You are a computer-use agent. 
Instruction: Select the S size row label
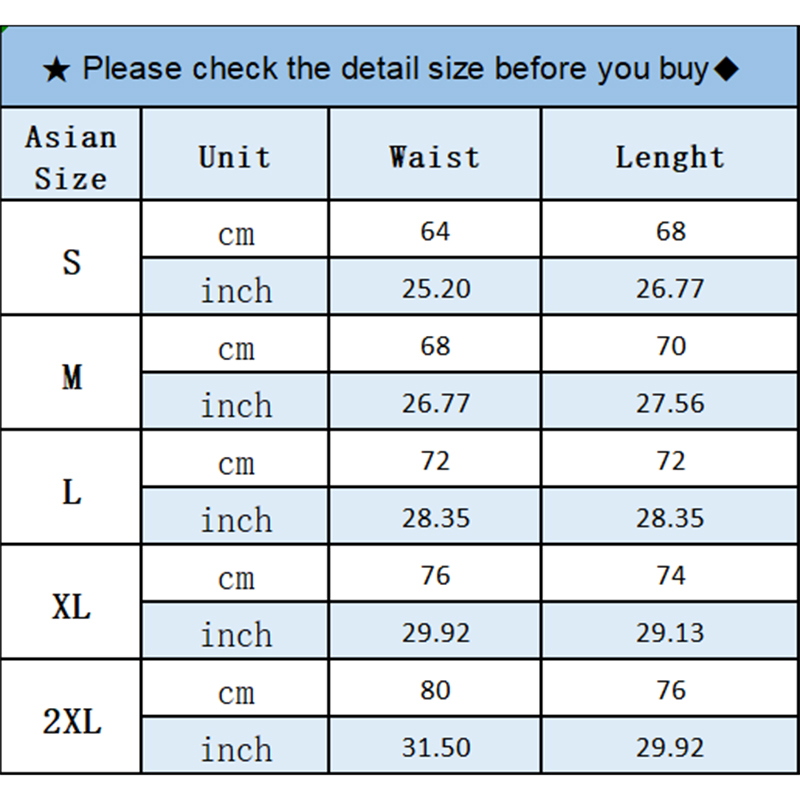pyautogui.click(x=71, y=262)
